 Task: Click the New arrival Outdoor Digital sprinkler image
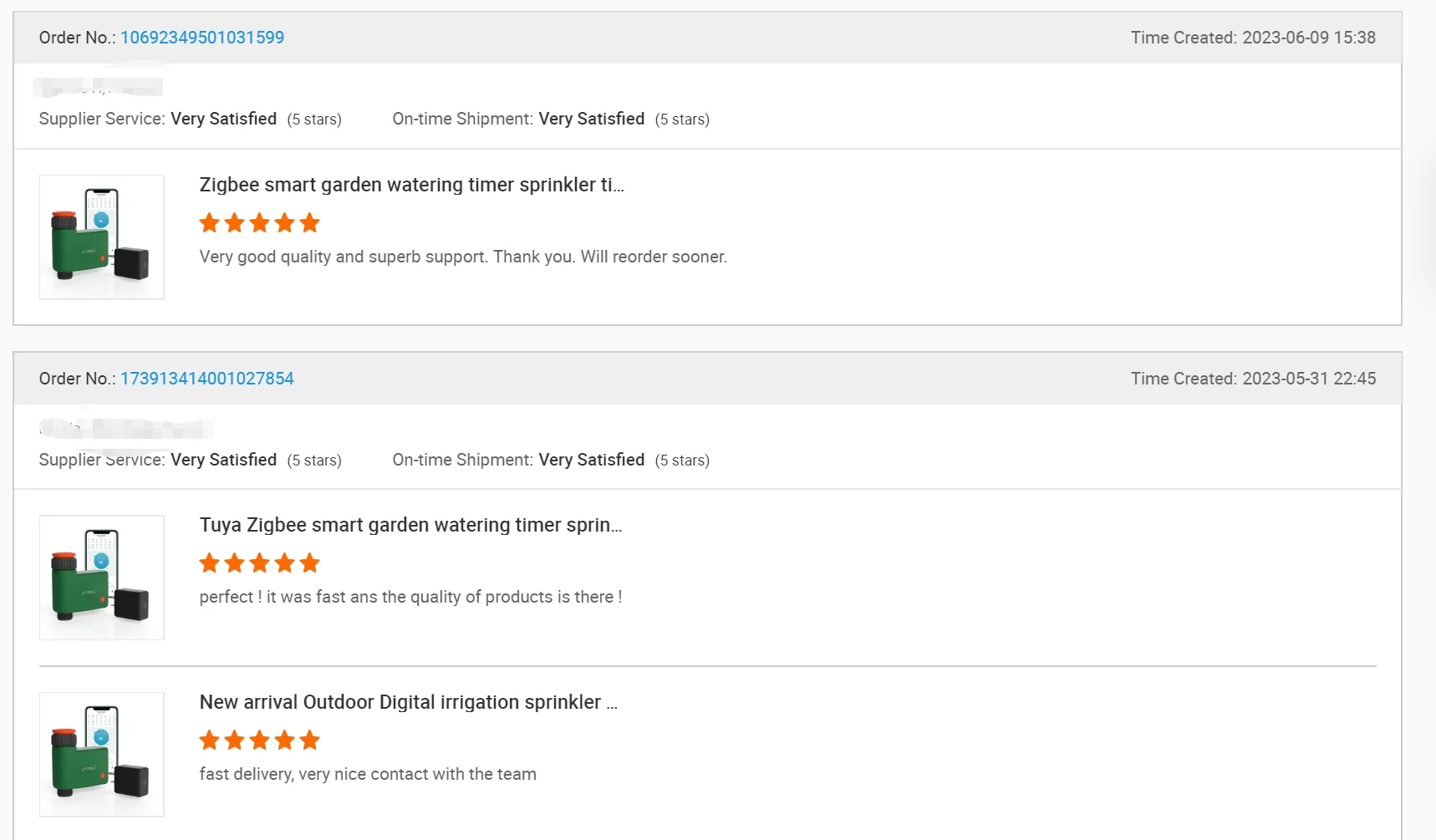point(102,755)
